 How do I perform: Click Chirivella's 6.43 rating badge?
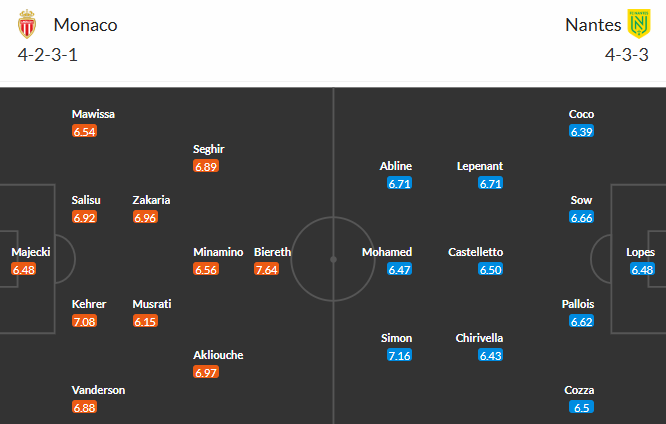pyautogui.click(x=490, y=356)
